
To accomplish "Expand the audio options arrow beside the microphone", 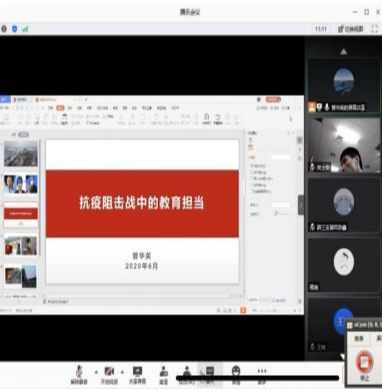I will (96, 372).
